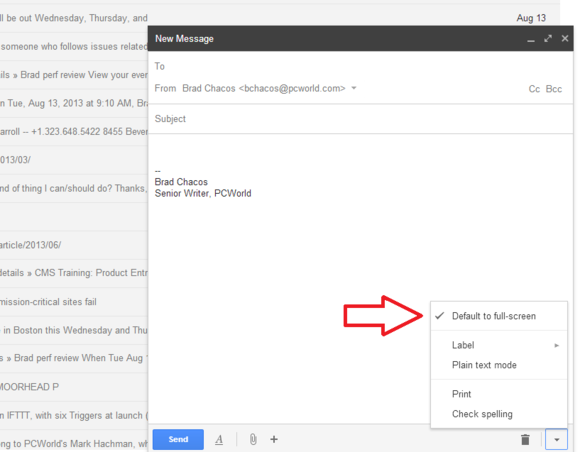
Task: Discard draft with the trash icon
Action: point(525,439)
